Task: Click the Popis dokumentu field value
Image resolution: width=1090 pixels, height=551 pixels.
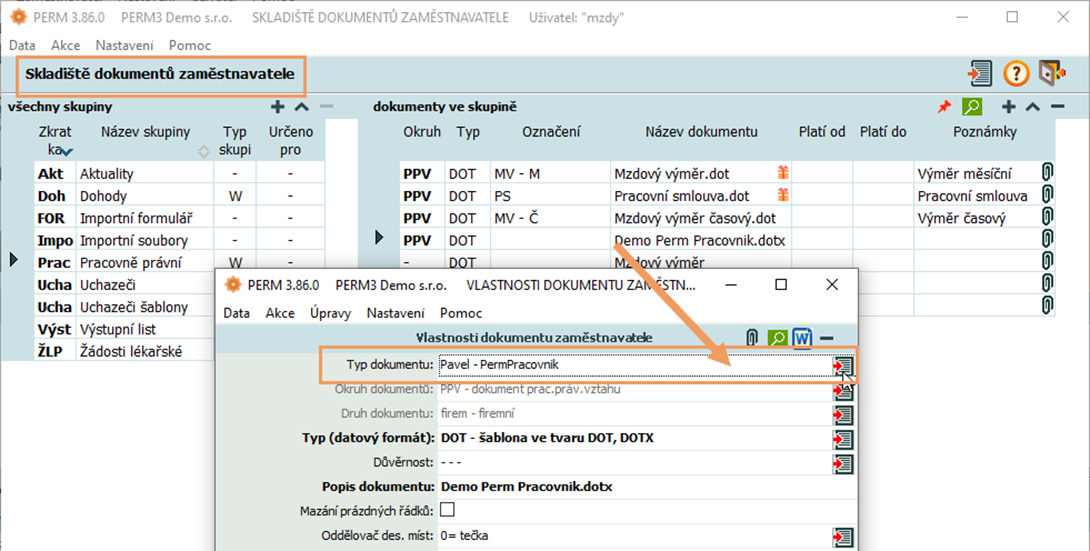Action: (527, 487)
